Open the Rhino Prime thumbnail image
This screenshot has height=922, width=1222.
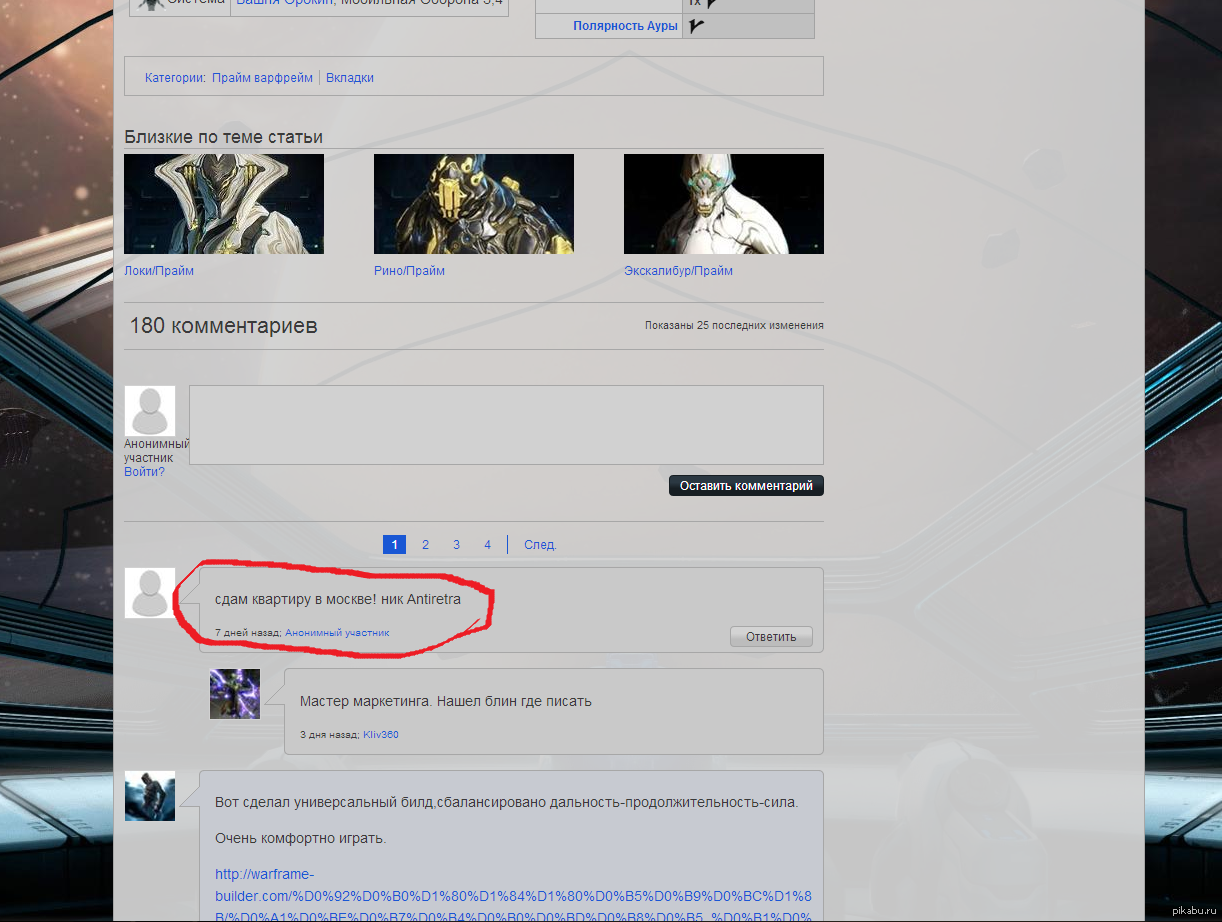[x=474, y=204]
